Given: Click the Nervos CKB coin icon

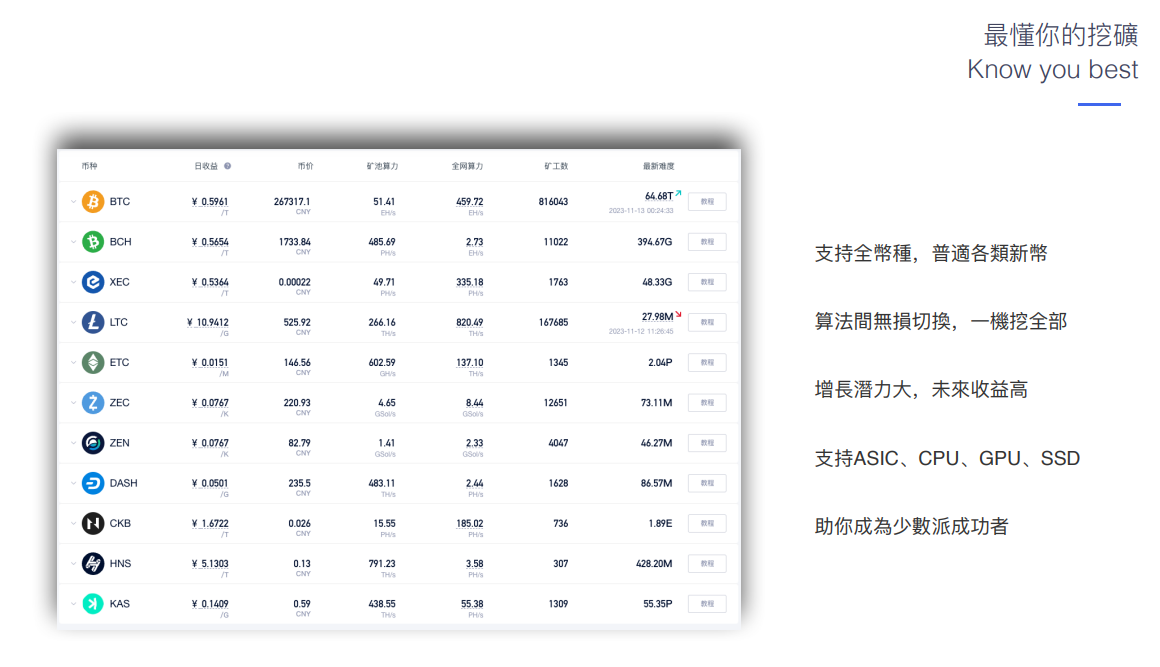Looking at the screenshot, I should [x=93, y=524].
